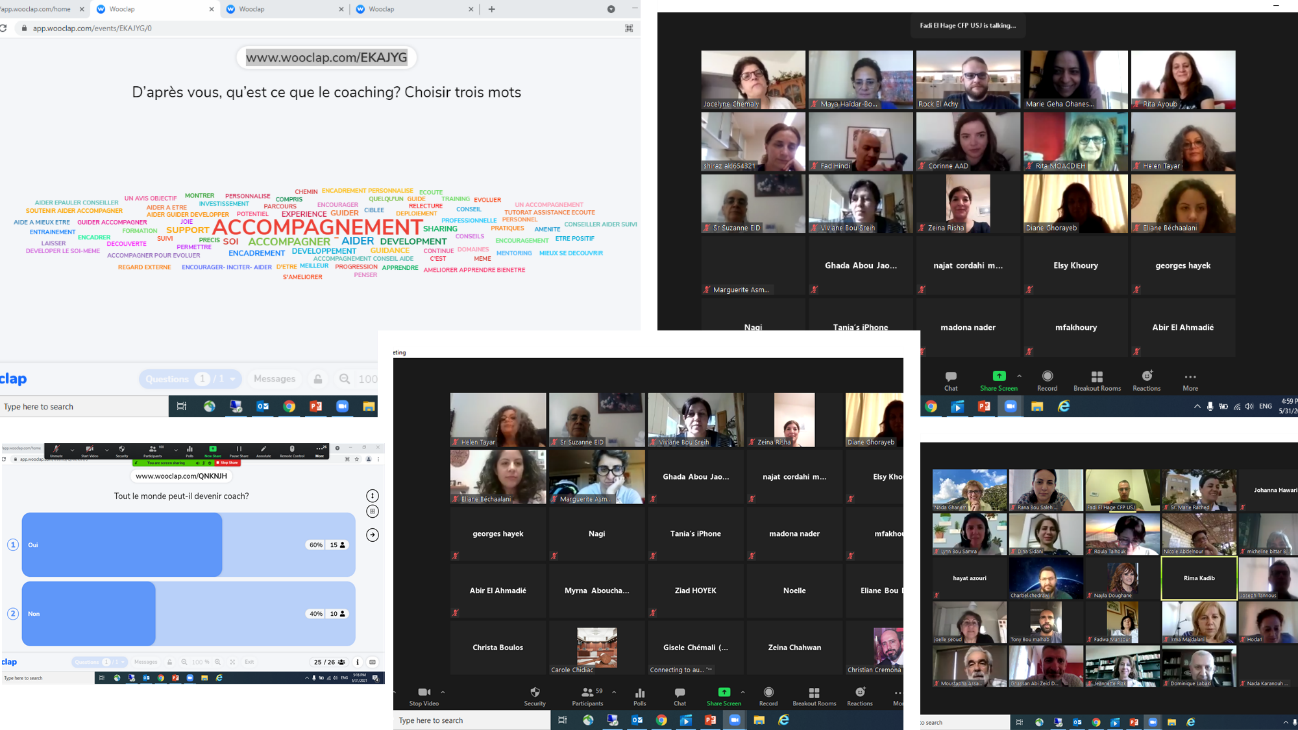Click the next arrow icon beside the poll
This screenshot has height=730, width=1298.
(372, 535)
